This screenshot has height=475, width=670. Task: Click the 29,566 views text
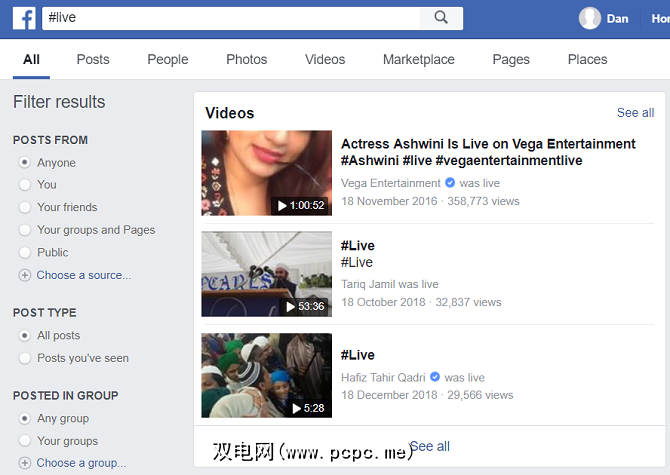click(480, 395)
